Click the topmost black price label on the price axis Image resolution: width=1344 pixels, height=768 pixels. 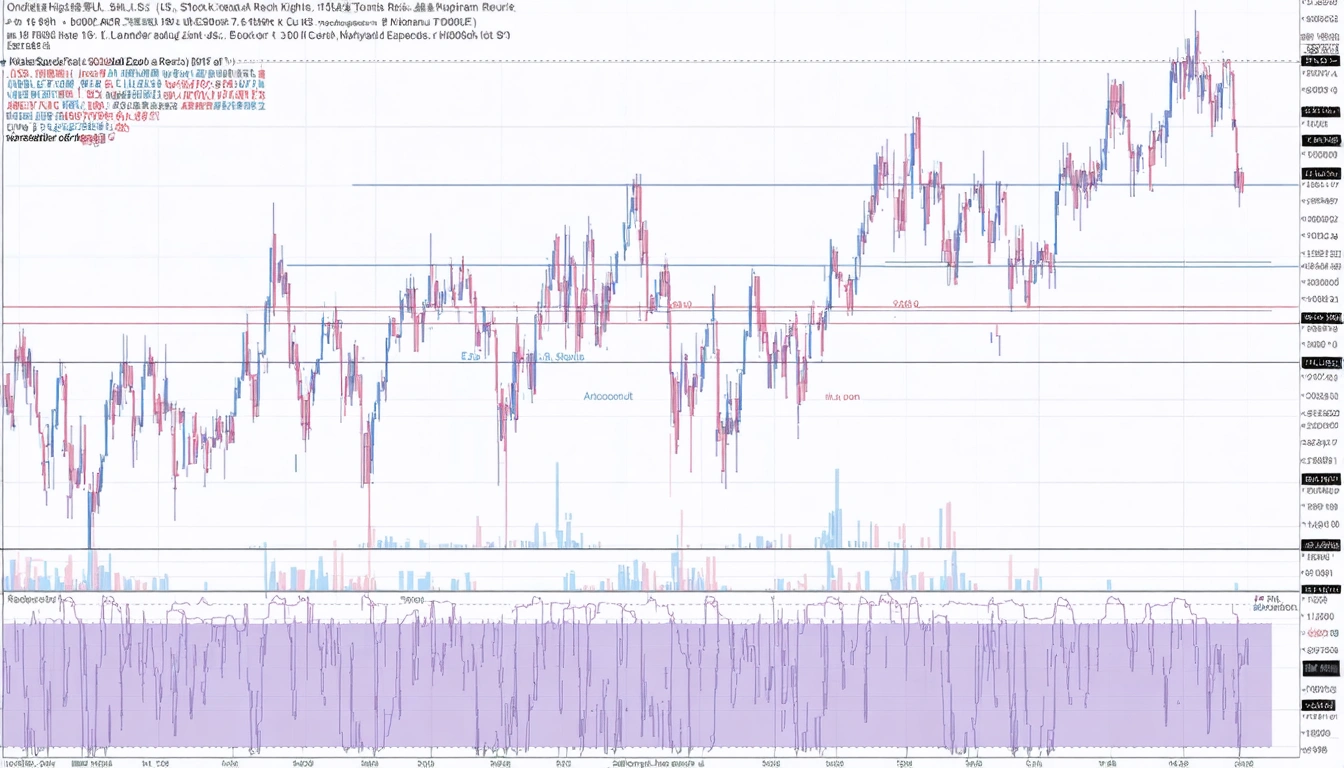pyautogui.click(x=1320, y=61)
